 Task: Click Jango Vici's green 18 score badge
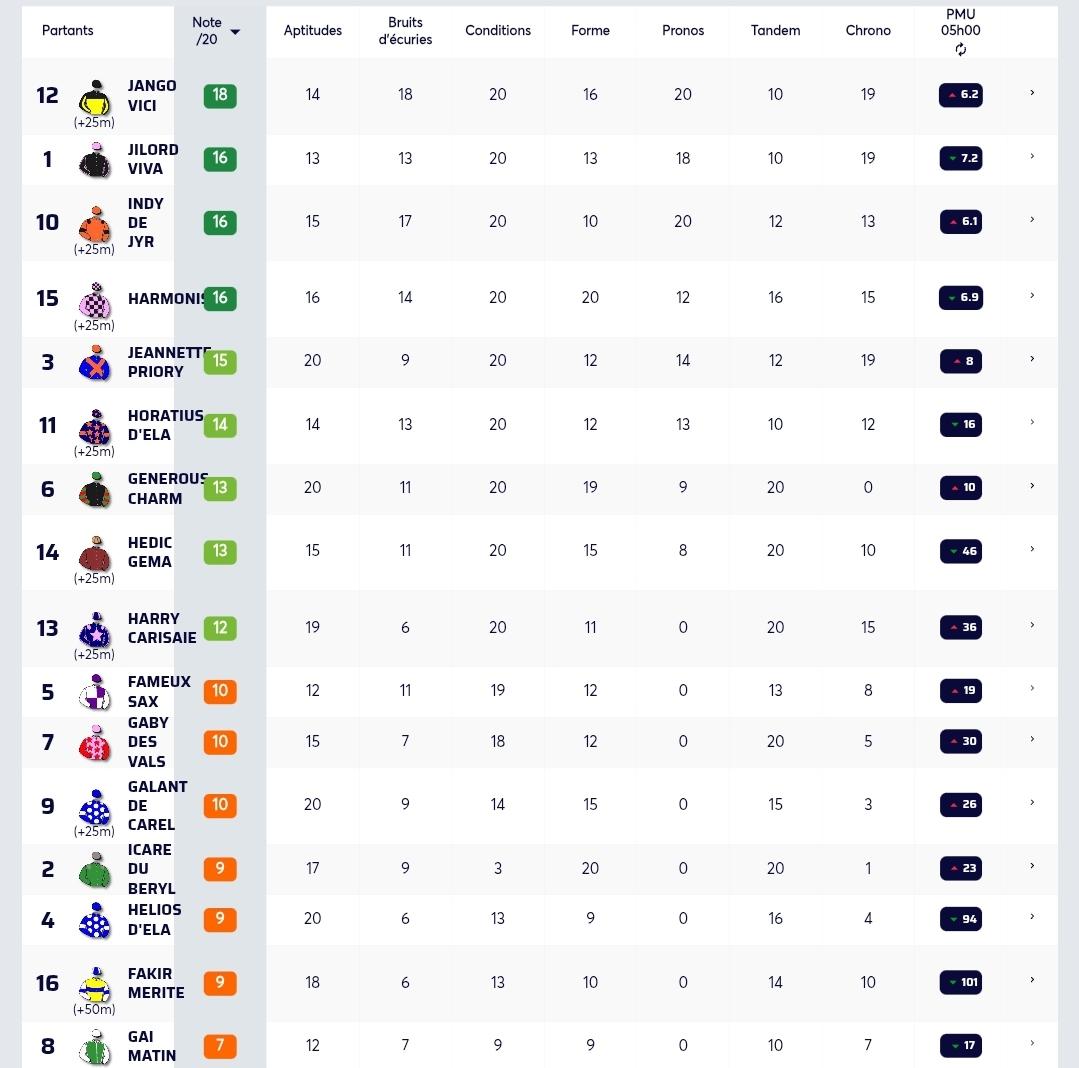coord(220,96)
